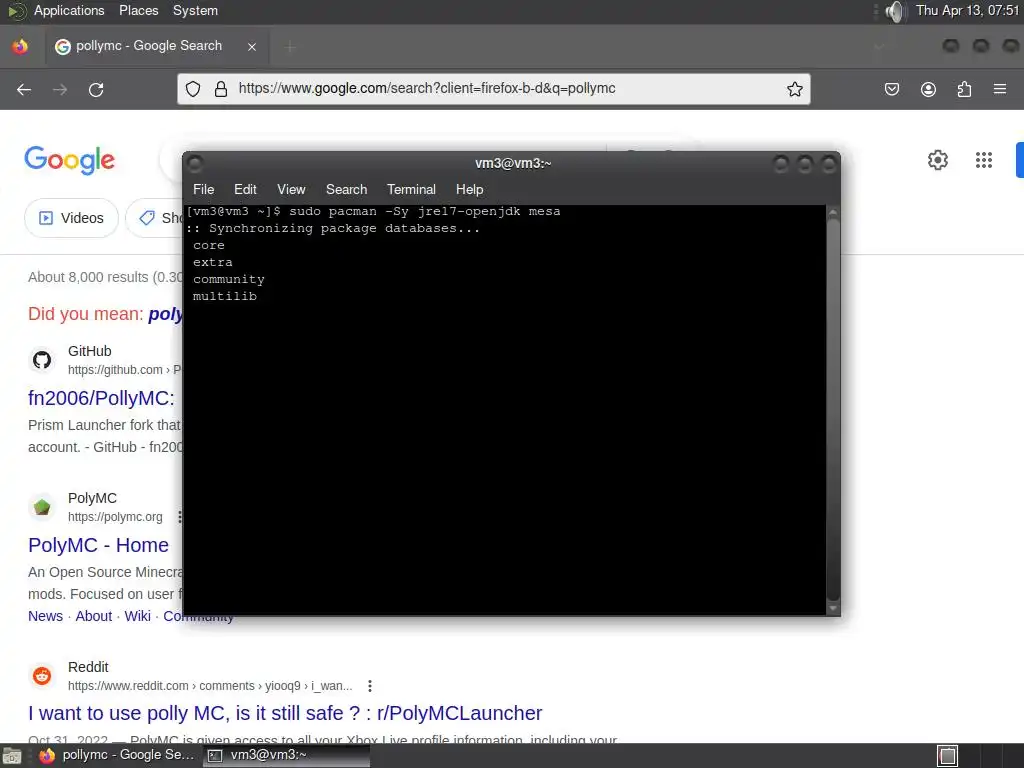Image resolution: width=1024 pixels, height=768 pixels.
Task: Click the terminal window menu button at title bar left
Action: [195, 163]
